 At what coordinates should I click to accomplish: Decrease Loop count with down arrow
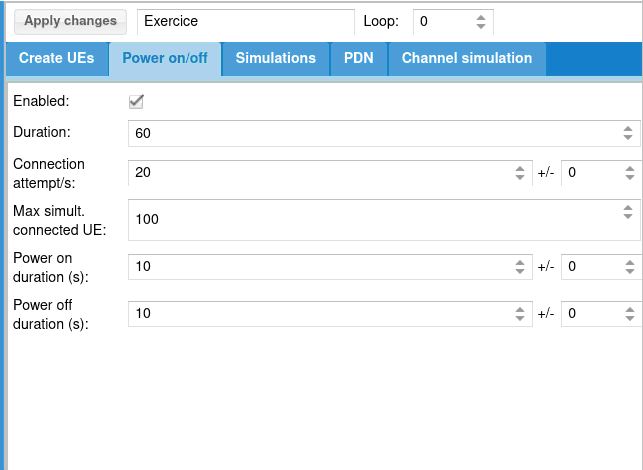[x=481, y=26]
